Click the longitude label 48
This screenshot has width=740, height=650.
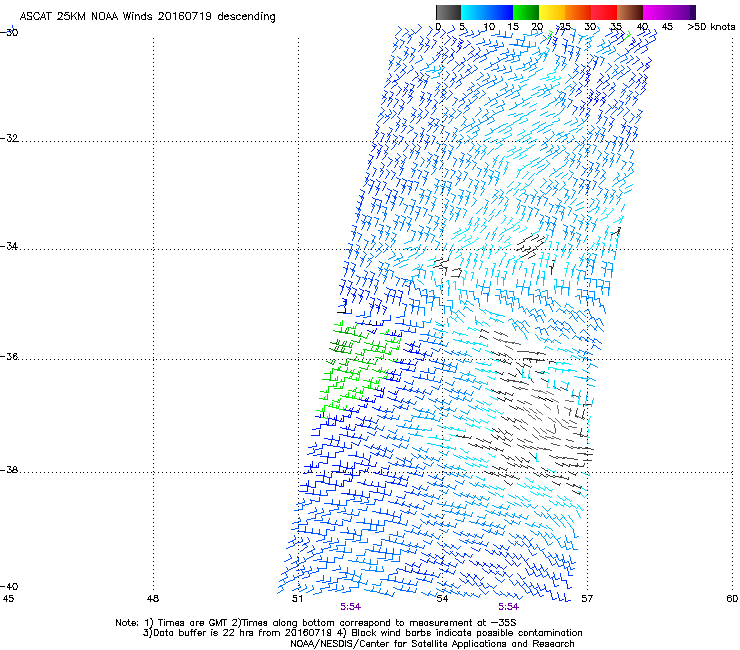(x=153, y=599)
